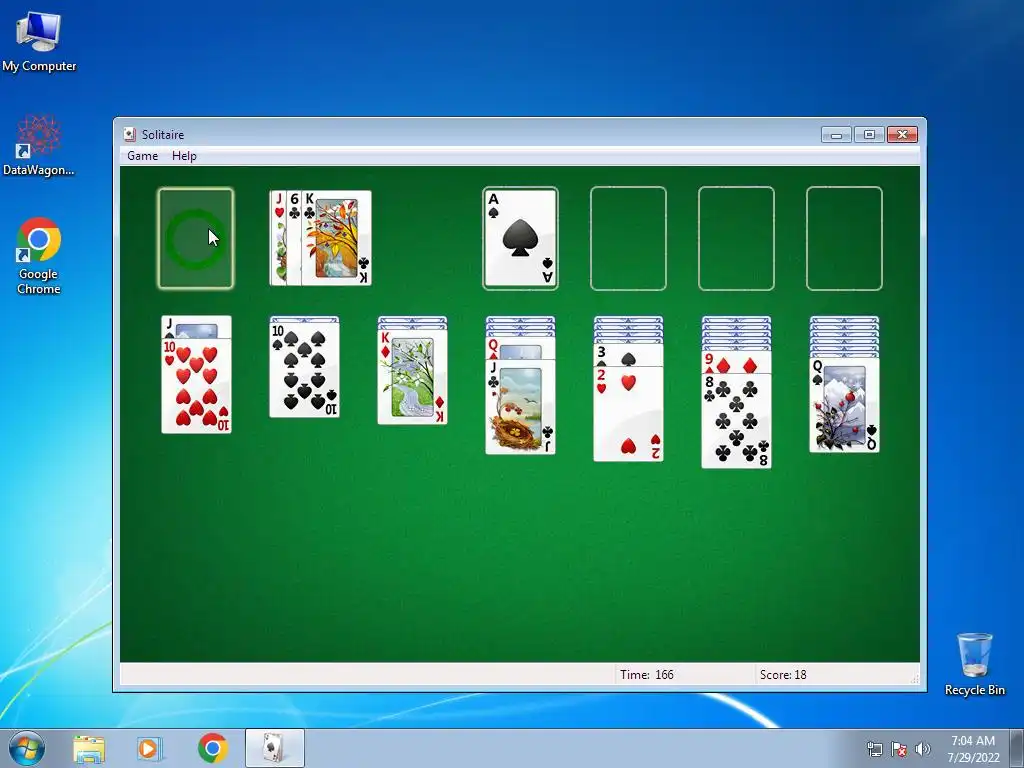Click the taskbar clock showing 7:04 AM
Screen dimensions: 1024x768
973,749
